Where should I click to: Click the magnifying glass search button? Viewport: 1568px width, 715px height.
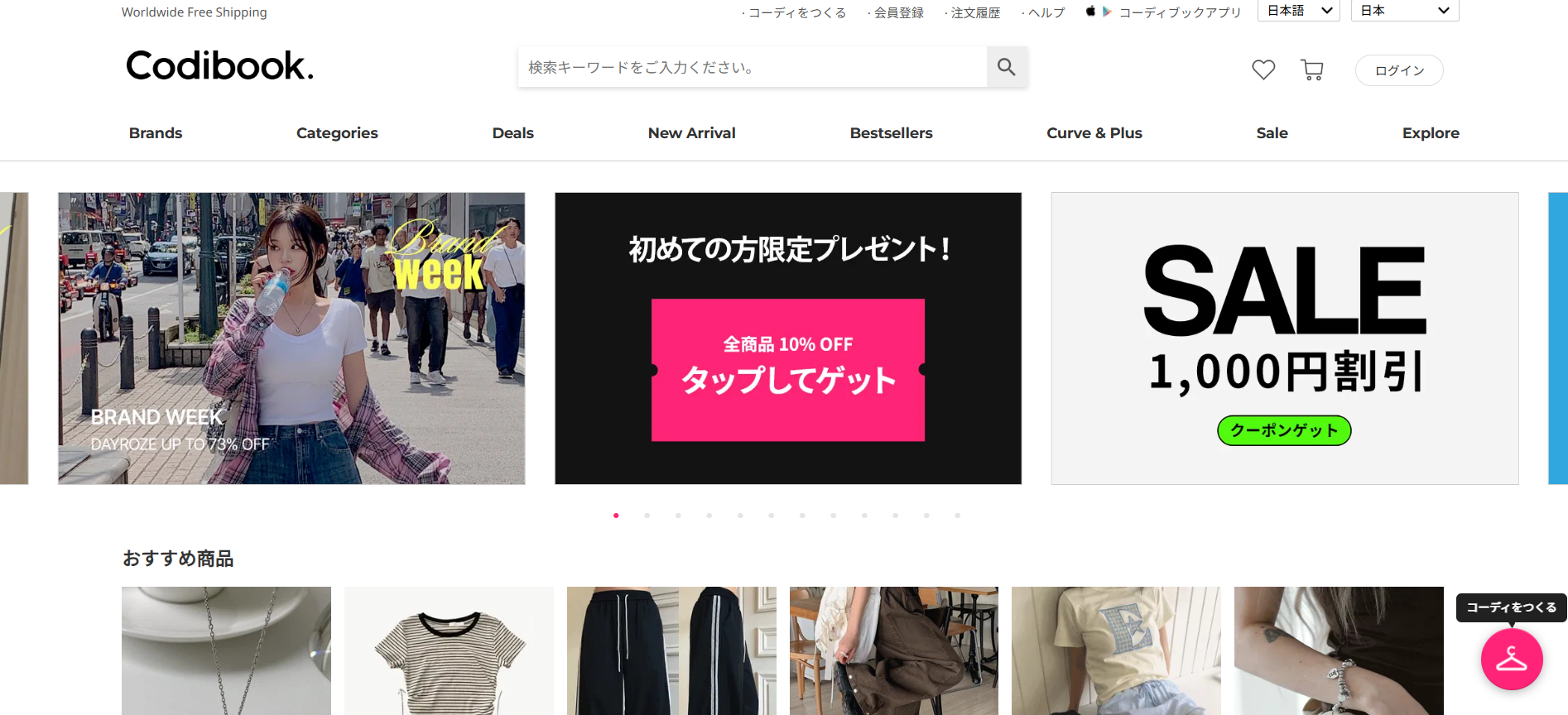point(1007,67)
